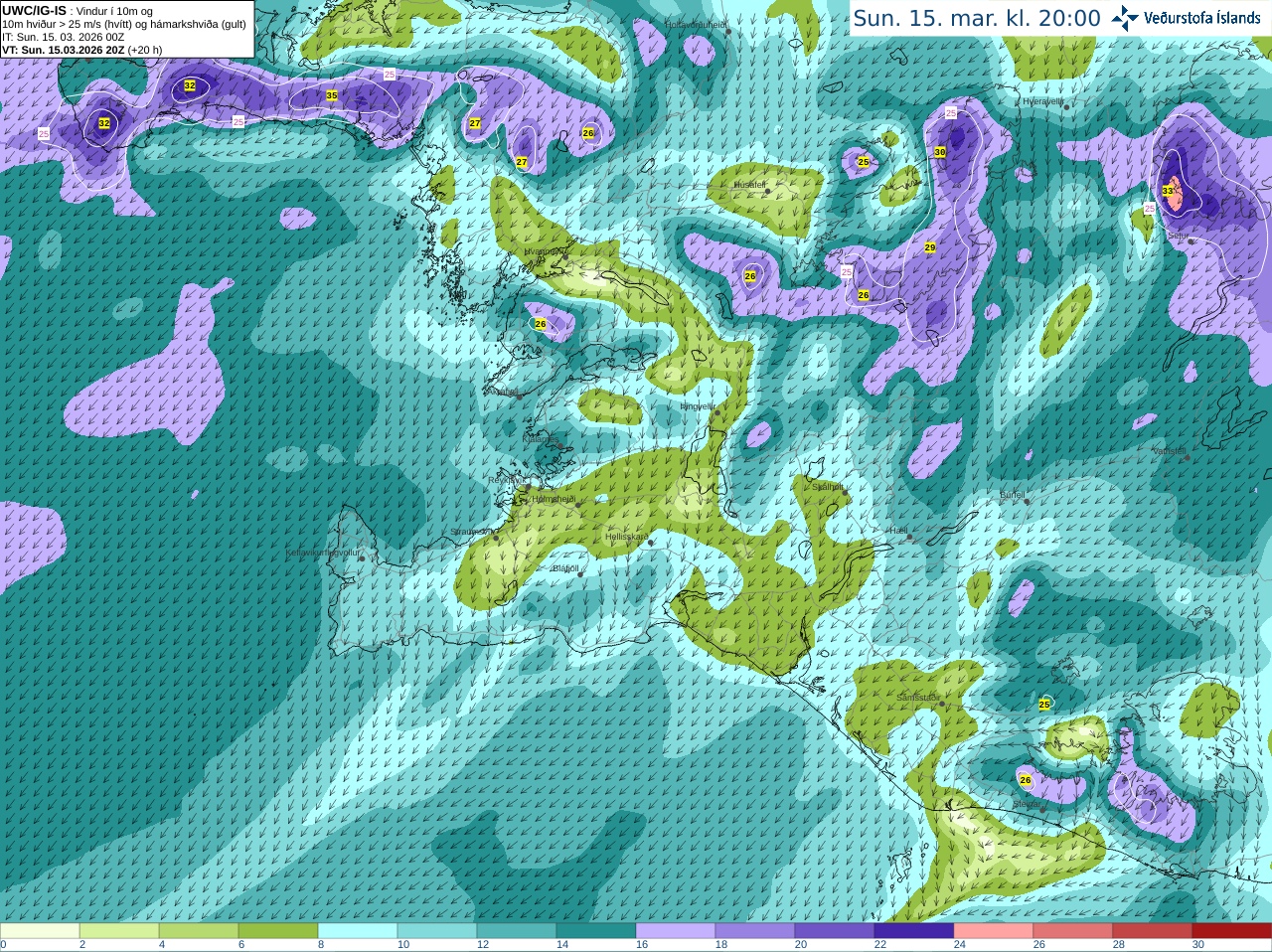Pick the 20–22 m/s legend swatch
Screen dimensions: 1272x952
(x=835, y=931)
